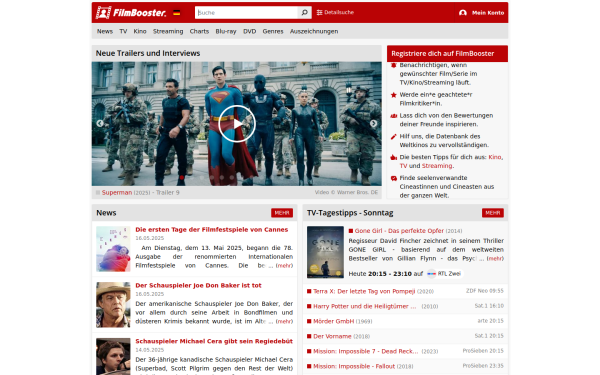Click ZDF Neo 09:55 airing time
600x375 pixels.
click(x=485, y=291)
